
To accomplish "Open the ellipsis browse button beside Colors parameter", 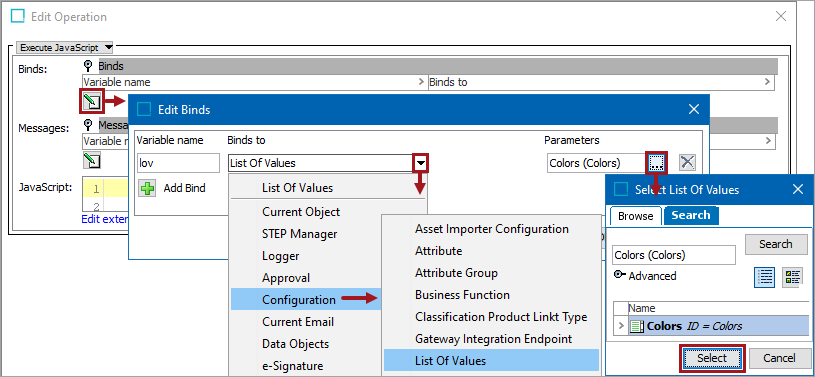I will point(656,163).
